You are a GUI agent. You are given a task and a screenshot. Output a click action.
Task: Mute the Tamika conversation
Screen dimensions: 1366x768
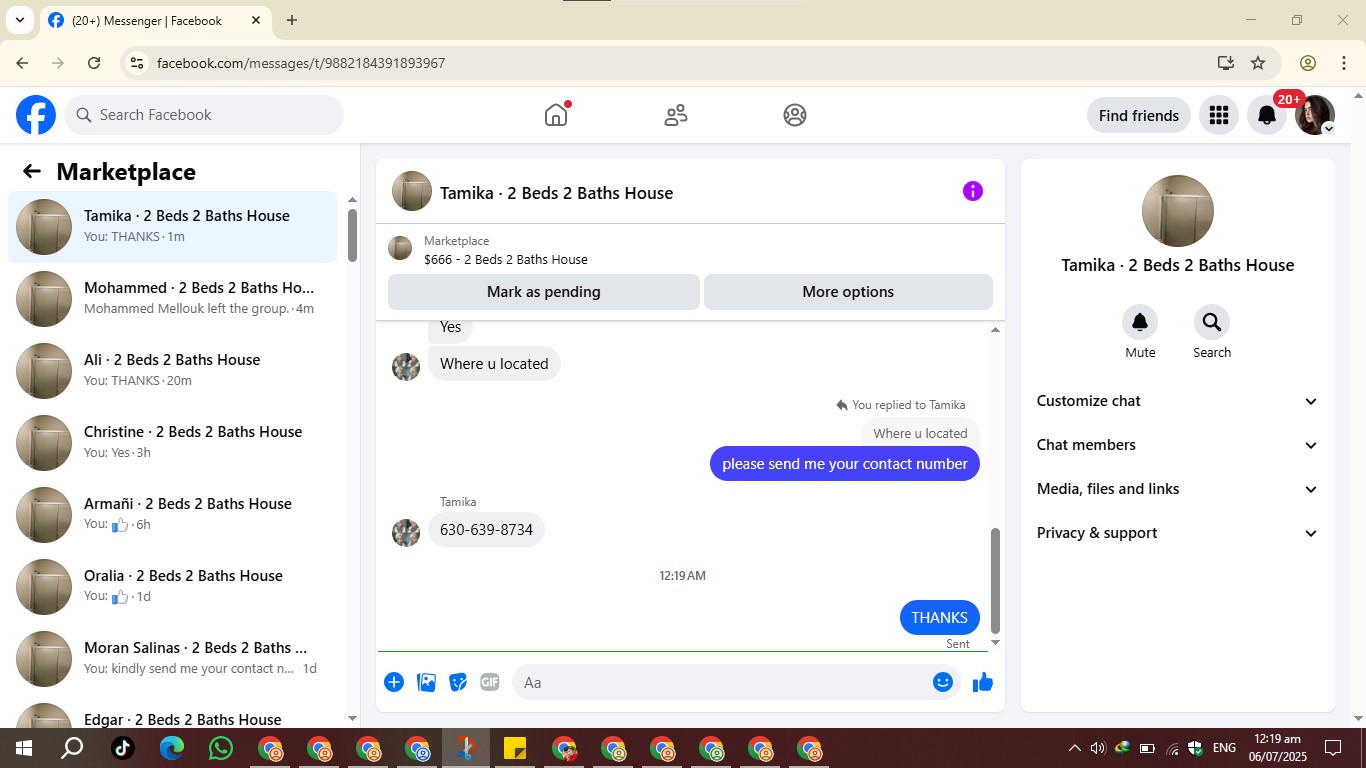click(x=1140, y=322)
